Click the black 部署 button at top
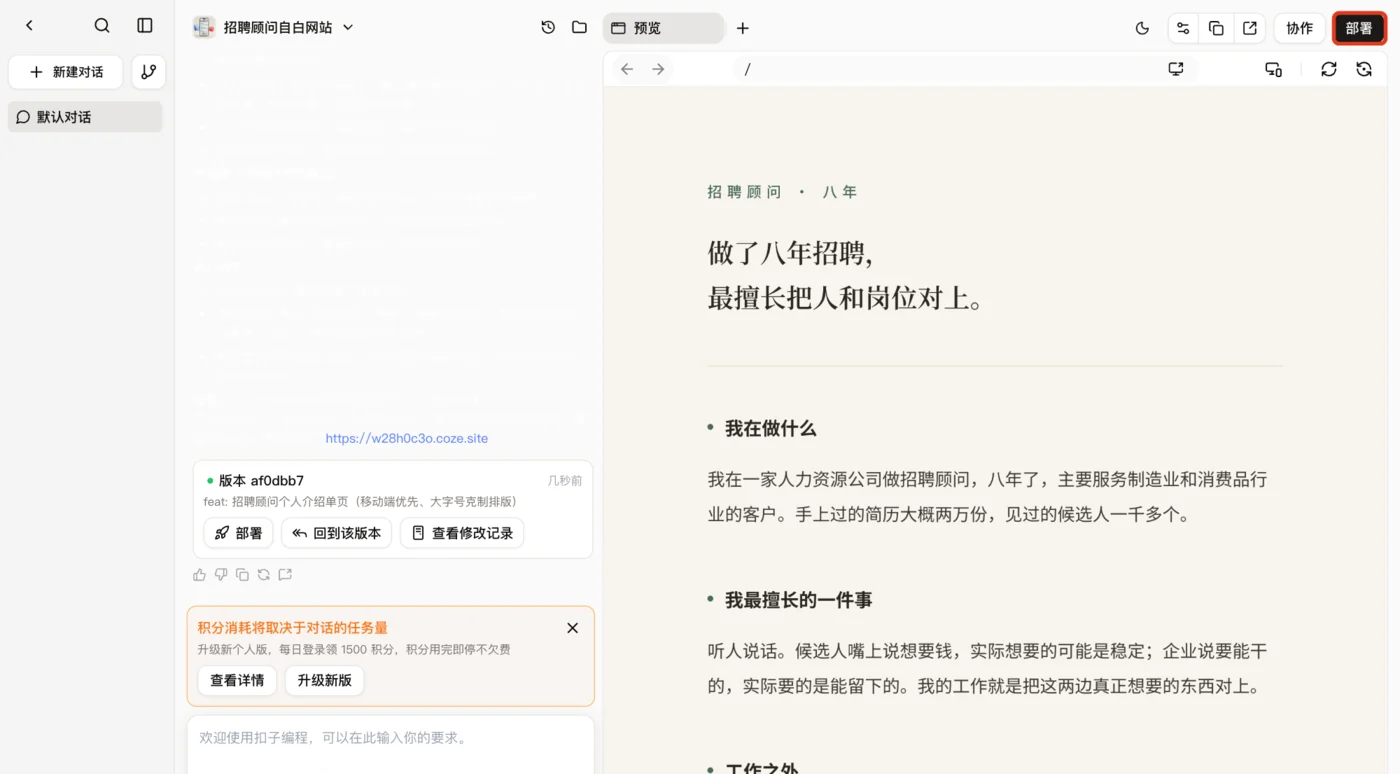Screen dimensions: 1400x774 1359,28
